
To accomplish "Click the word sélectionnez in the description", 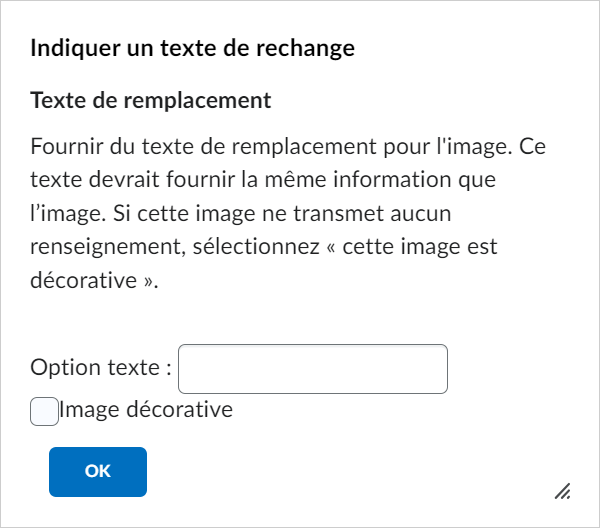I will (256, 247).
